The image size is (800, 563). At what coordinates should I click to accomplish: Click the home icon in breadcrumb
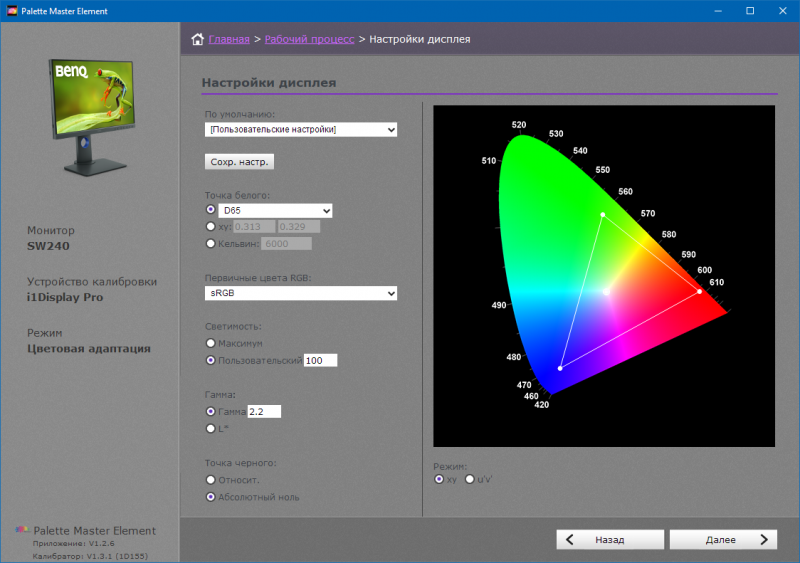click(x=197, y=39)
